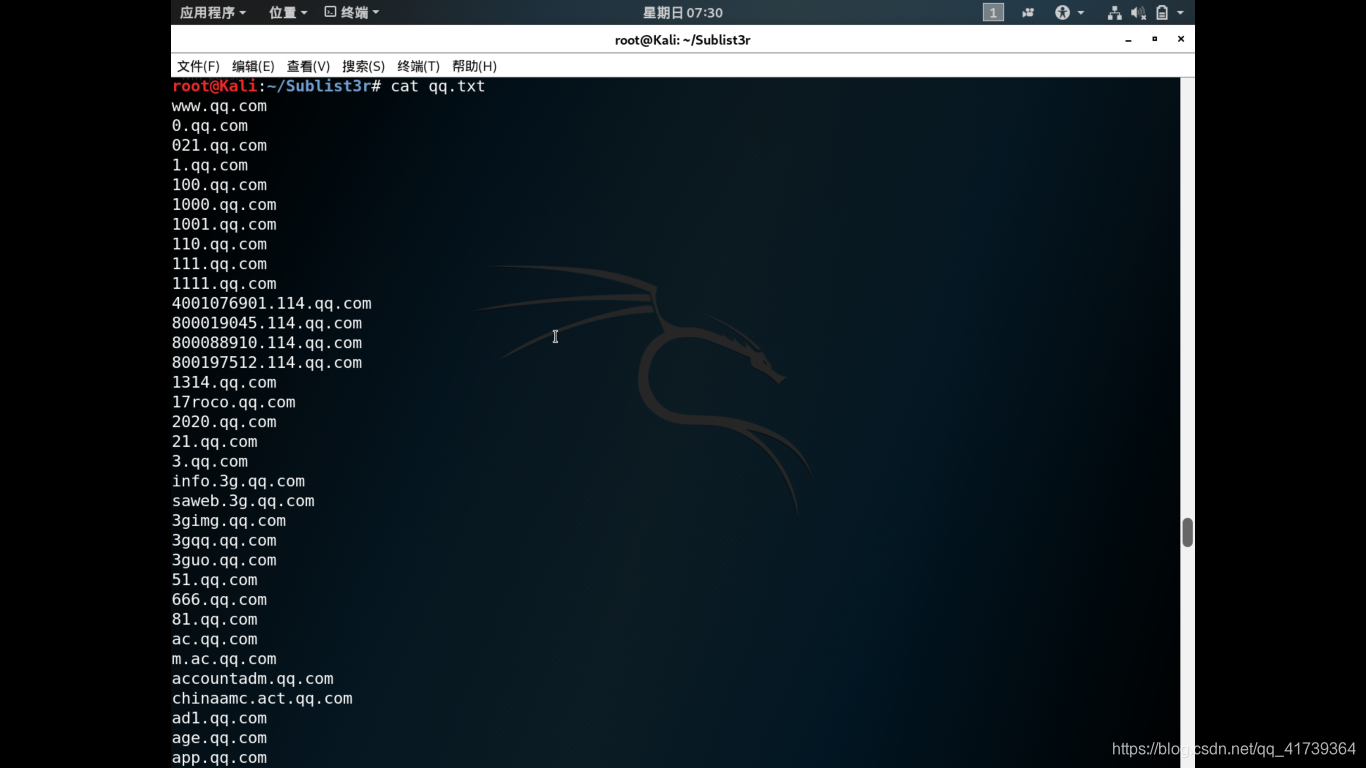Click the line chinaamc.act.qq.com
Screen dimensions: 1366x768
coord(262,699)
